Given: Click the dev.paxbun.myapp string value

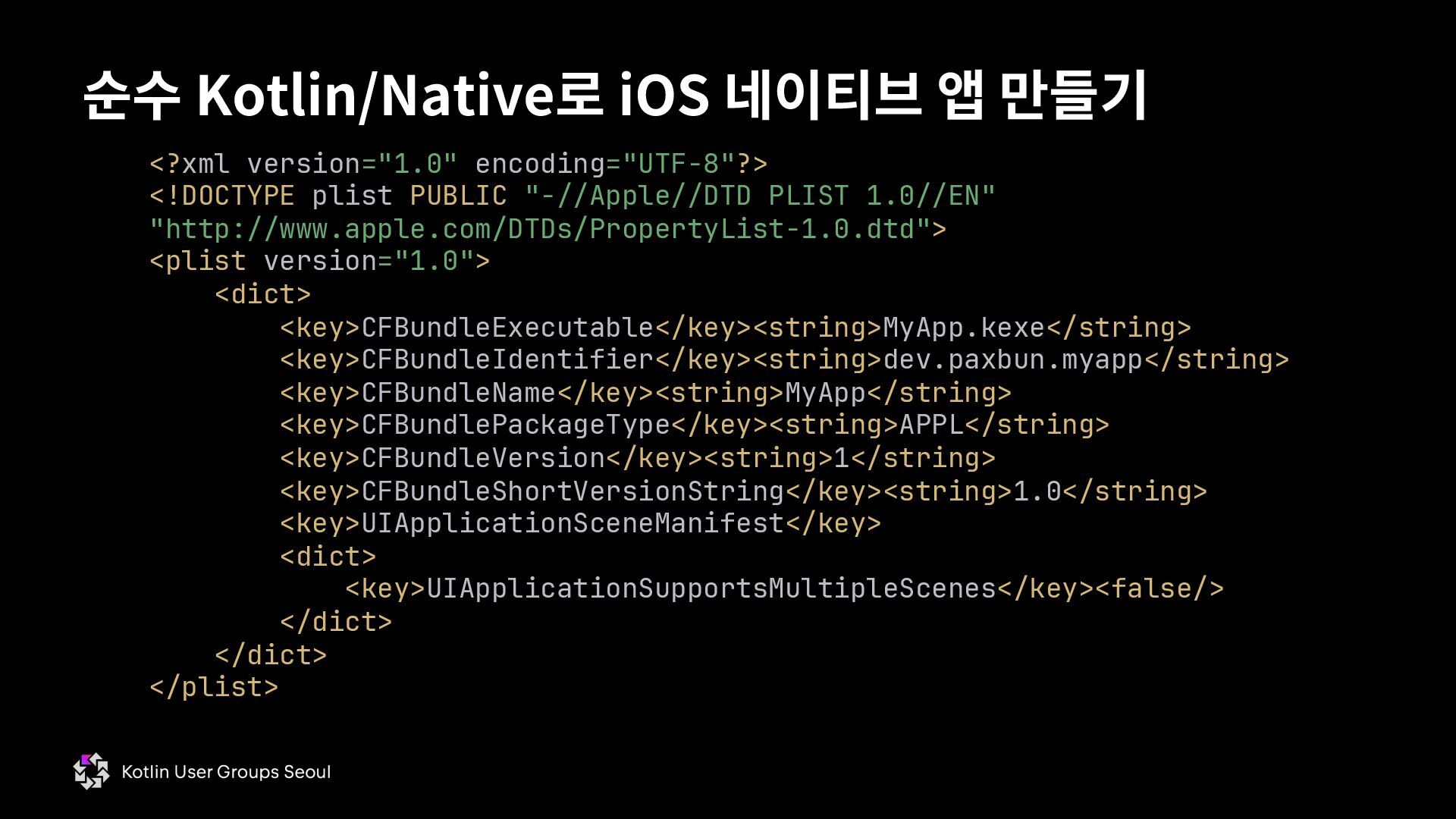Looking at the screenshot, I should pos(1012,359).
